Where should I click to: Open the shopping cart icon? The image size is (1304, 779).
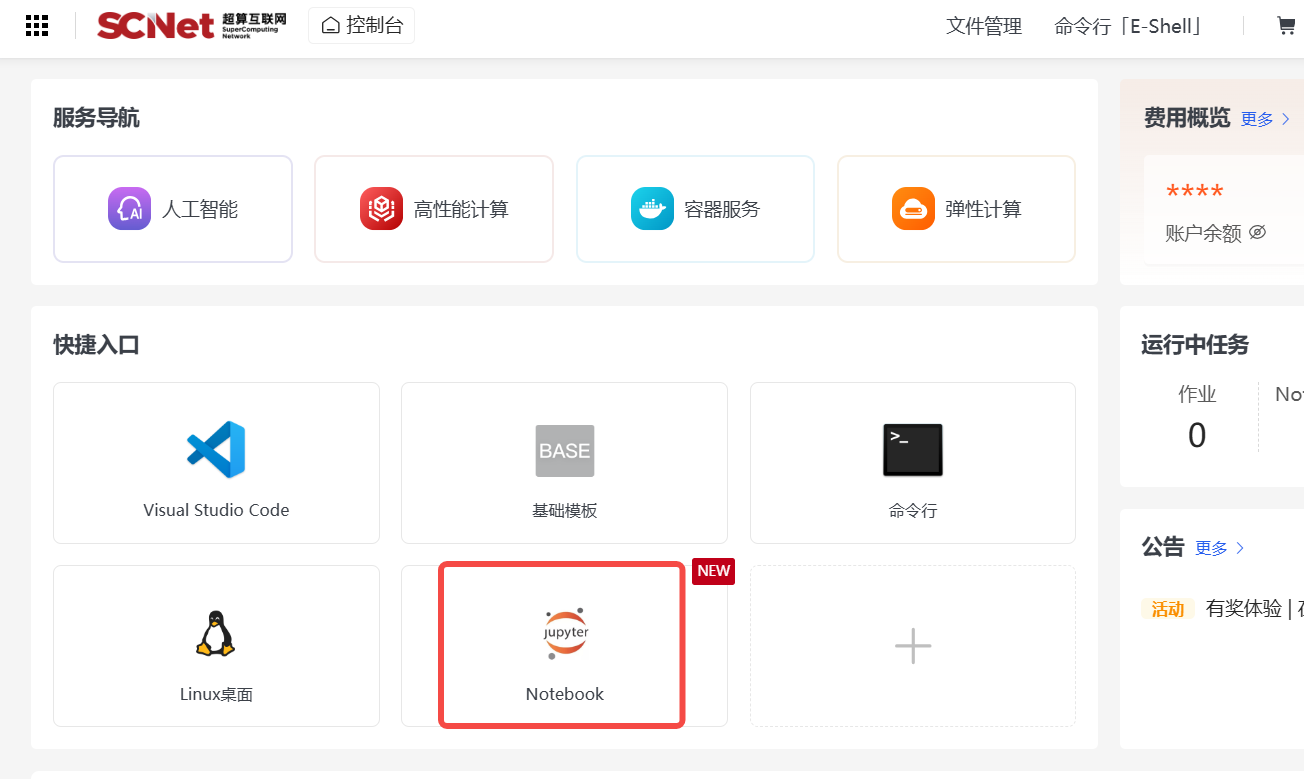coord(1286,26)
